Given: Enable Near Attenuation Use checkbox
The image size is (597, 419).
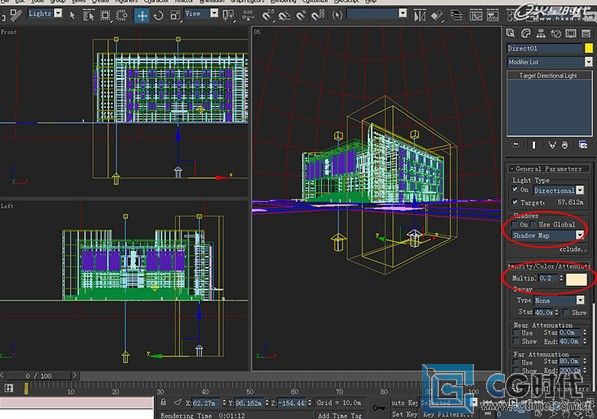Looking at the screenshot, I should click(516, 333).
